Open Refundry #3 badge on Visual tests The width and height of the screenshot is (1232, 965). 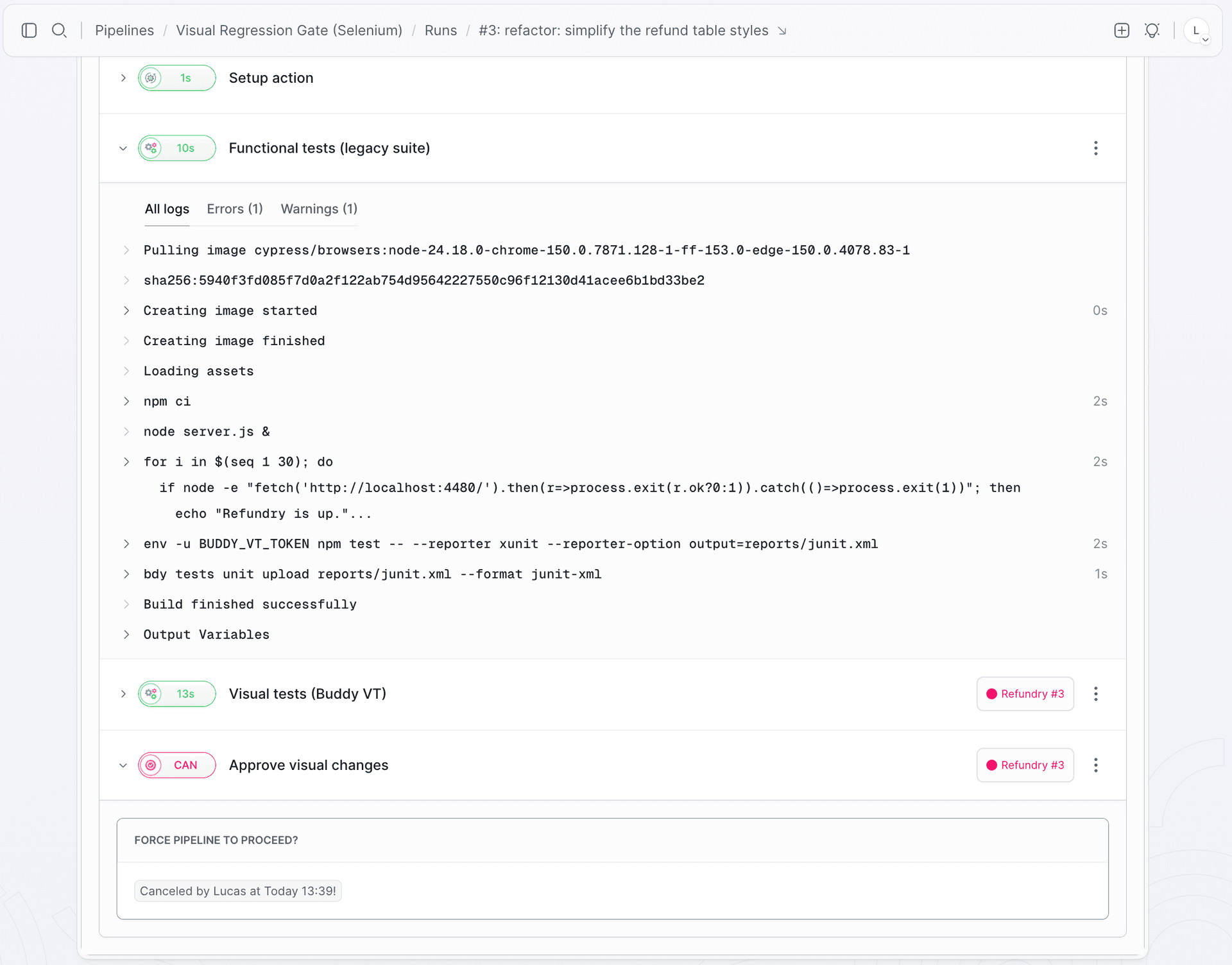click(1025, 694)
